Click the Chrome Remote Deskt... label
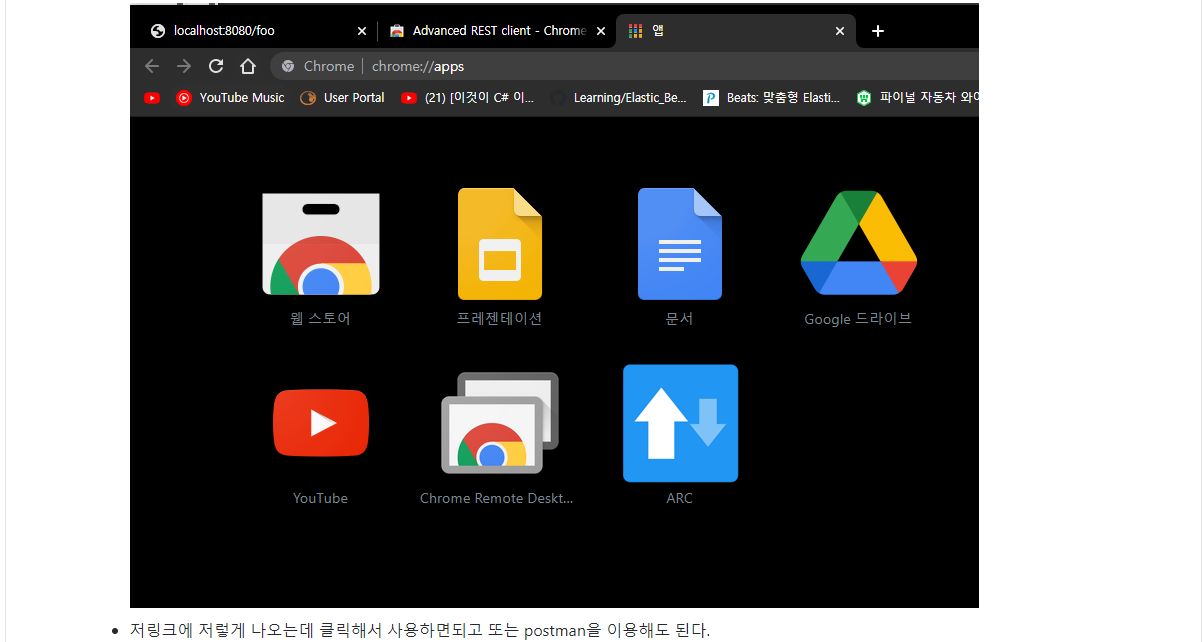The image size is (1203, 642). tap(497, 498)
